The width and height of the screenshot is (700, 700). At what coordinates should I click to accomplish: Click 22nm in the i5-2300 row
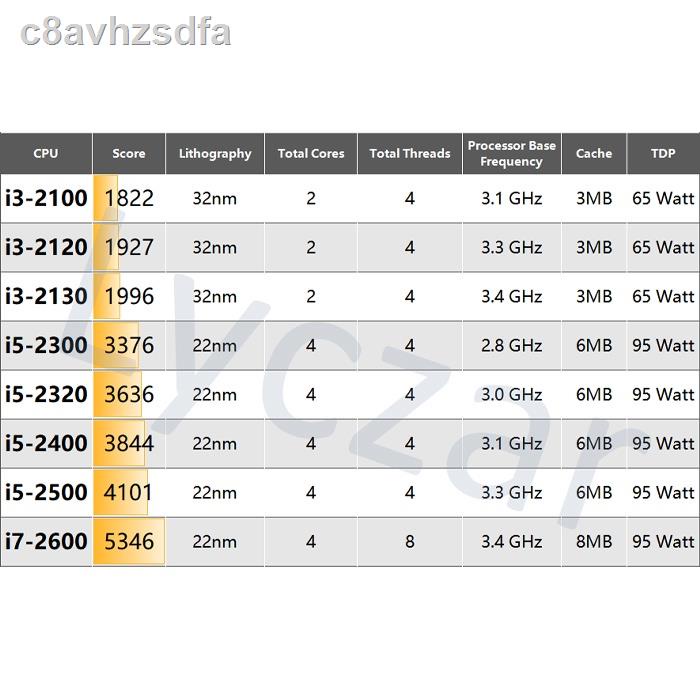tap(215, 346)
